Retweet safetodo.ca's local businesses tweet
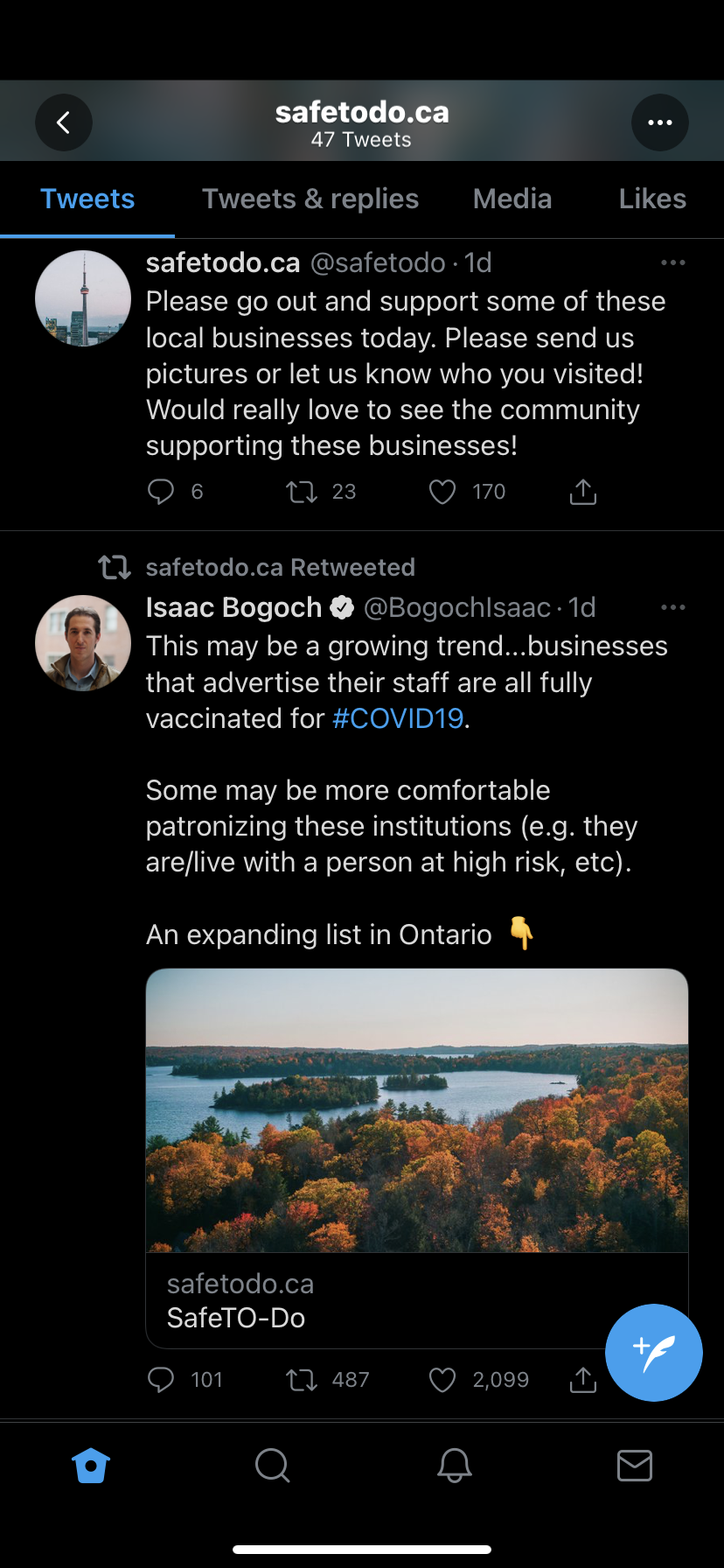The image size is (724, 1568). [302, 492]
